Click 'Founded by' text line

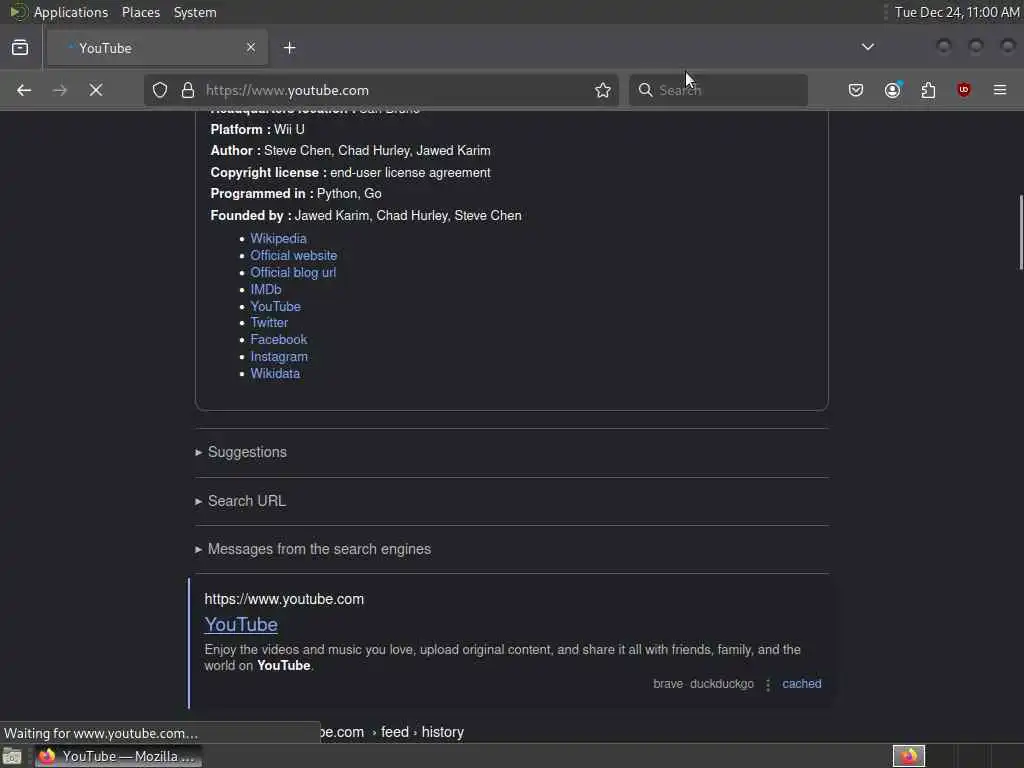pyautogui.click(x=366, y=216)
